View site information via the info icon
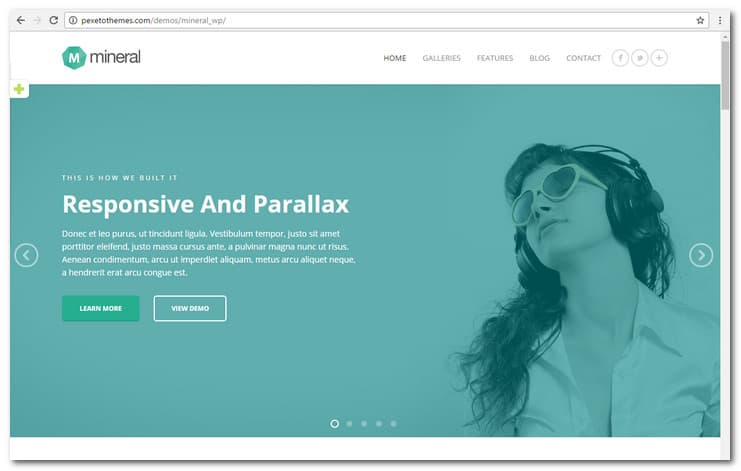 [73, 20]
